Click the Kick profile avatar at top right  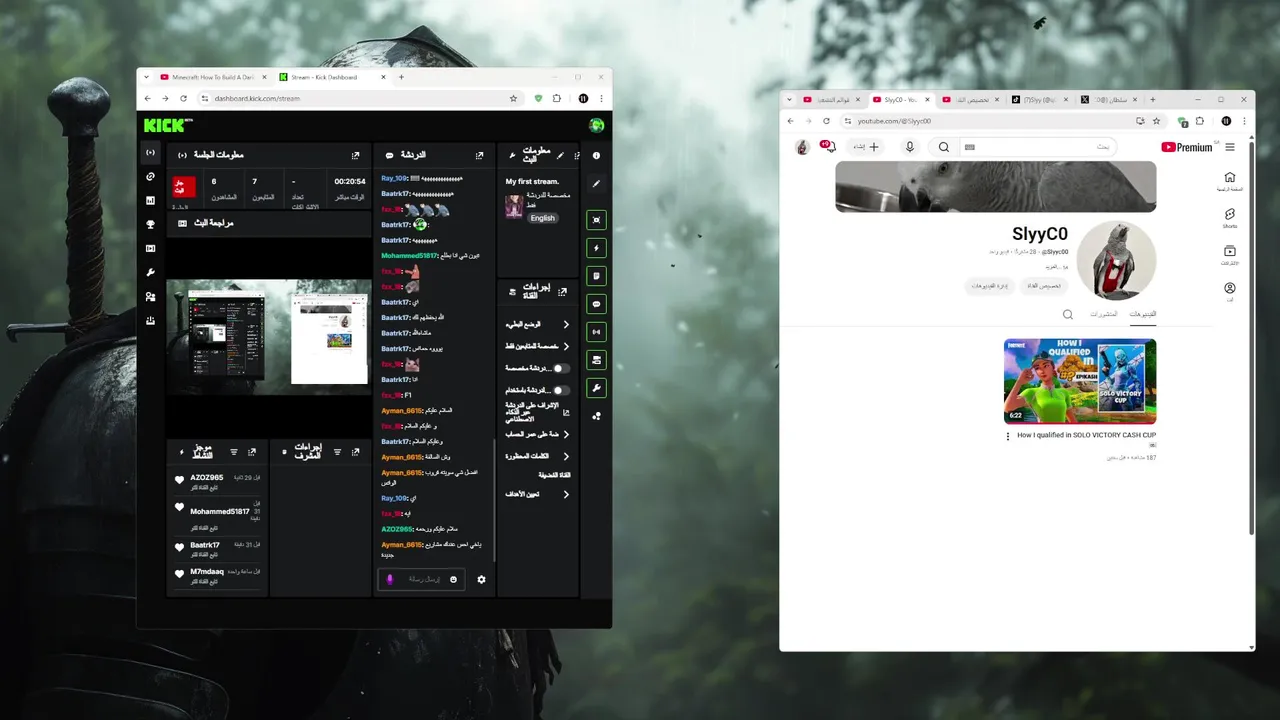coord(596,125)
